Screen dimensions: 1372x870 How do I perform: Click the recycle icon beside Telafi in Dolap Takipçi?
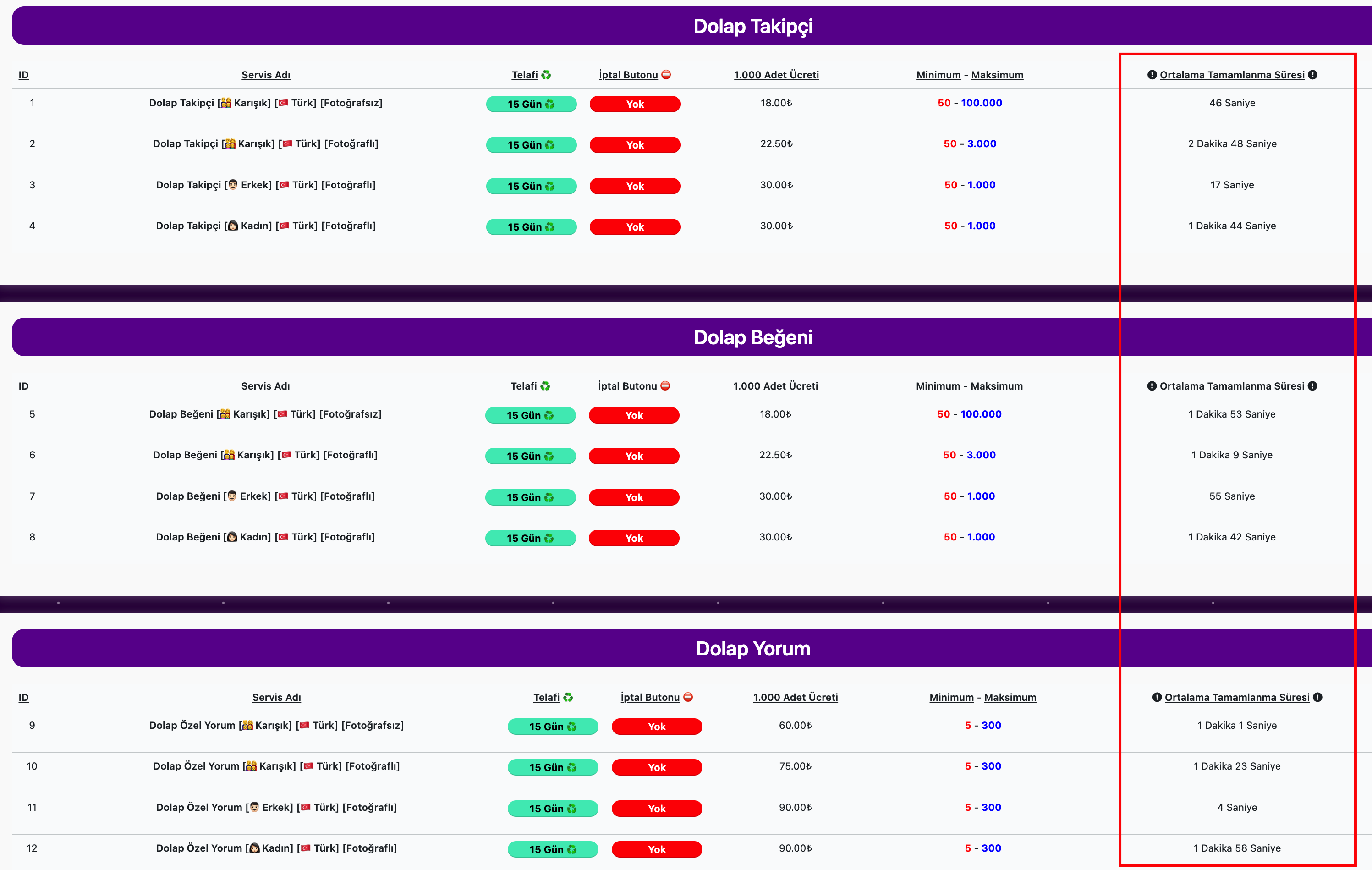coord(546,75)
